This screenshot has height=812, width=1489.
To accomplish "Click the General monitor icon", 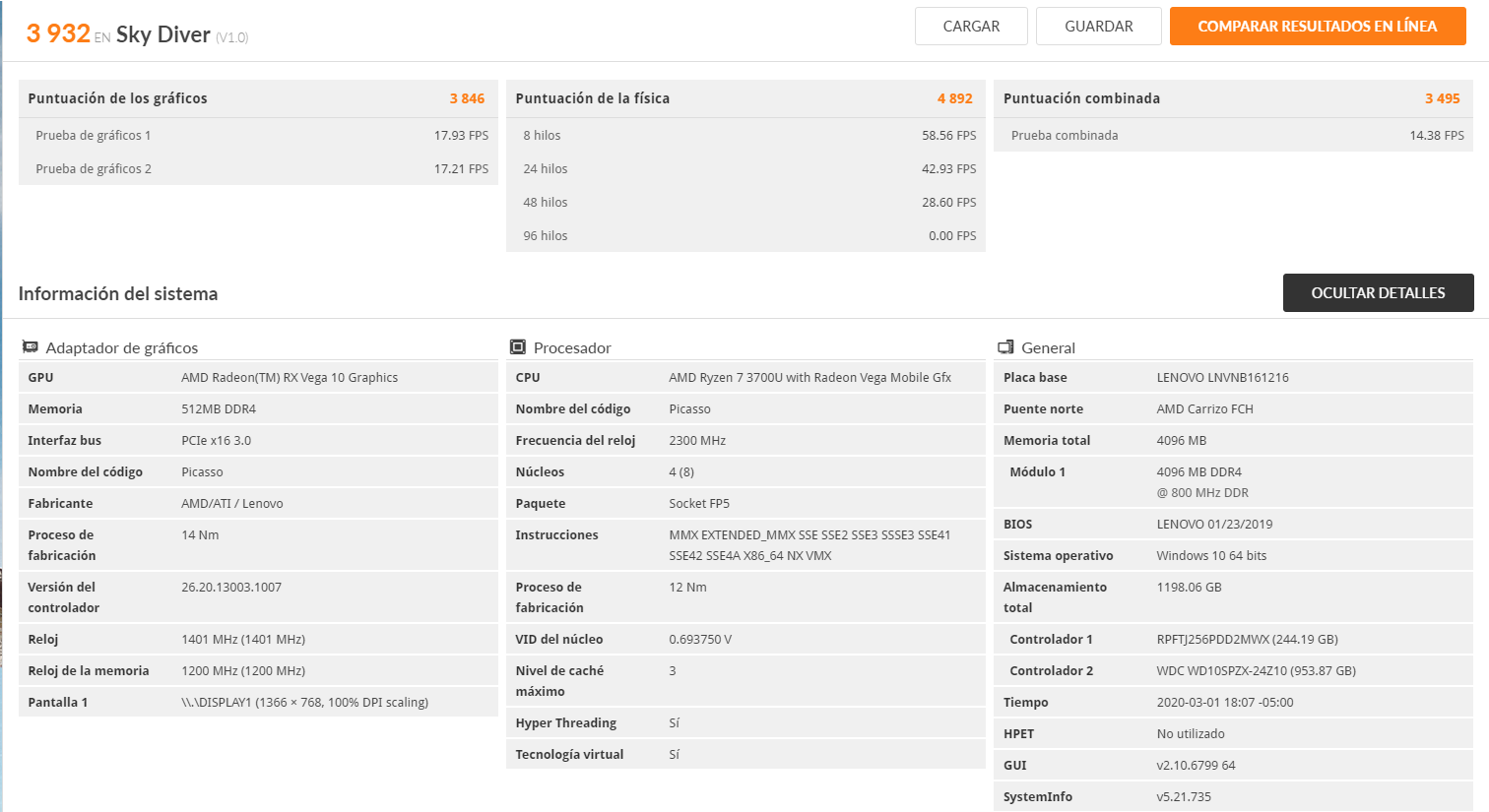I will [x=1005, y=347].
